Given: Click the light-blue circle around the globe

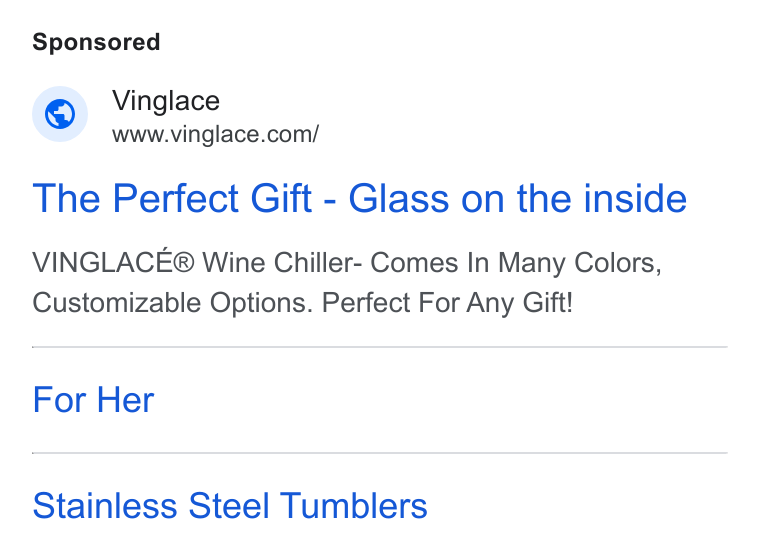Looking at the screenshot, I should coord(60,114).
